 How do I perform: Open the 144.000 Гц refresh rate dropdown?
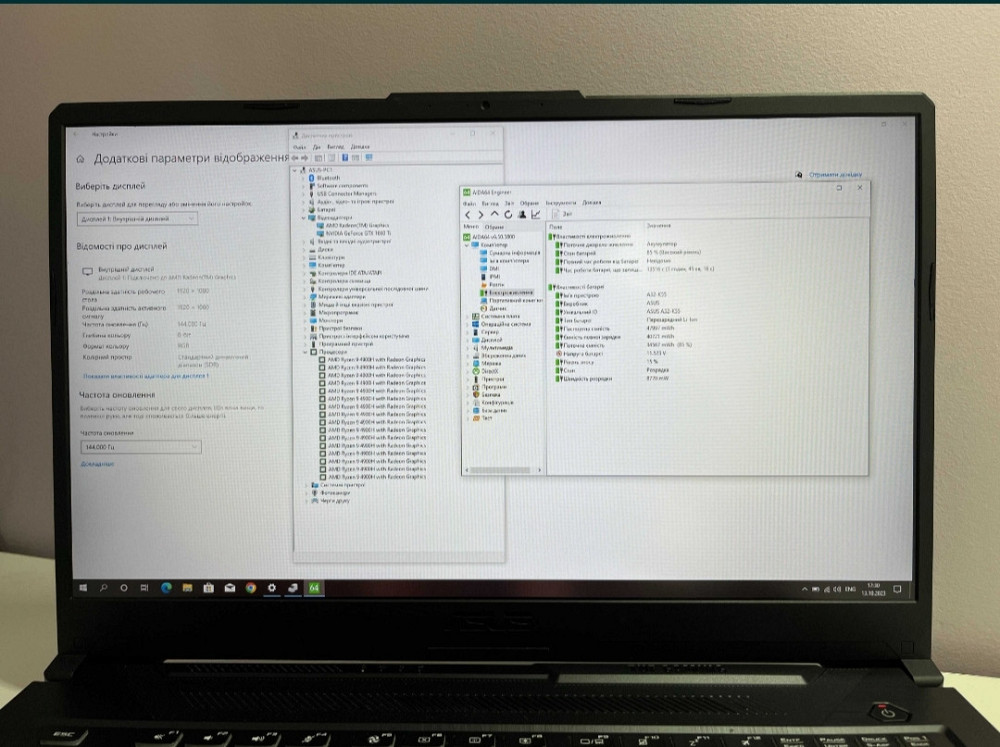(140, 447)
